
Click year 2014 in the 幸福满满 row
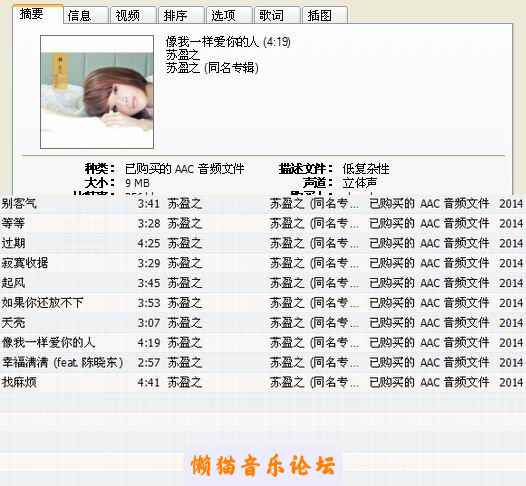click(x=511, y=362)
